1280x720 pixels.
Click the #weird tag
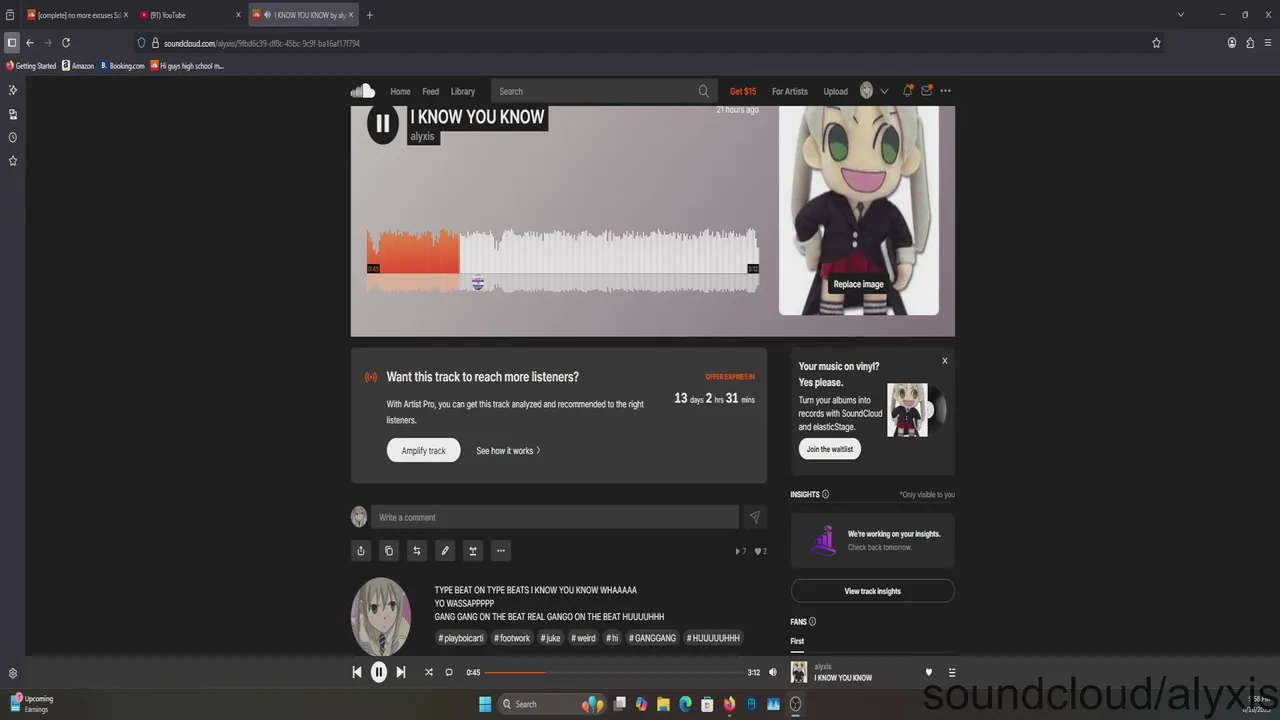click(x=583, y=638)
